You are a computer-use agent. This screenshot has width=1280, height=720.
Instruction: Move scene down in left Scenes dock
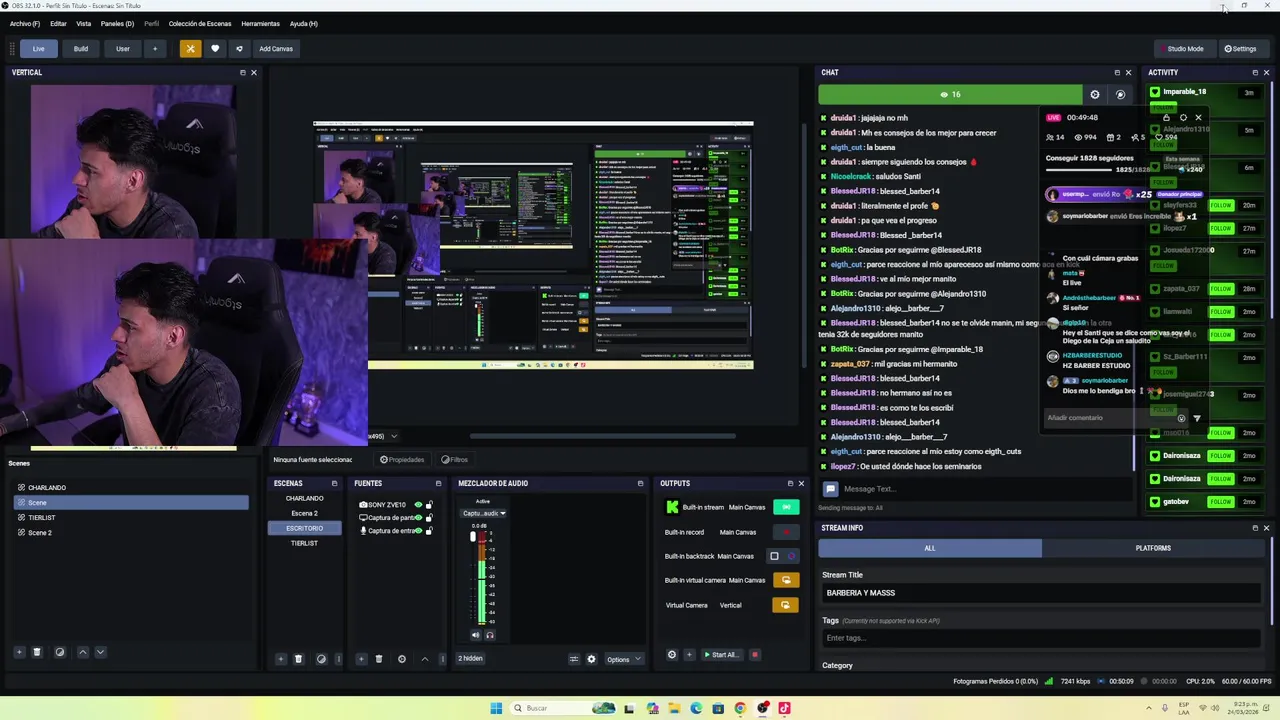(100, 652)
